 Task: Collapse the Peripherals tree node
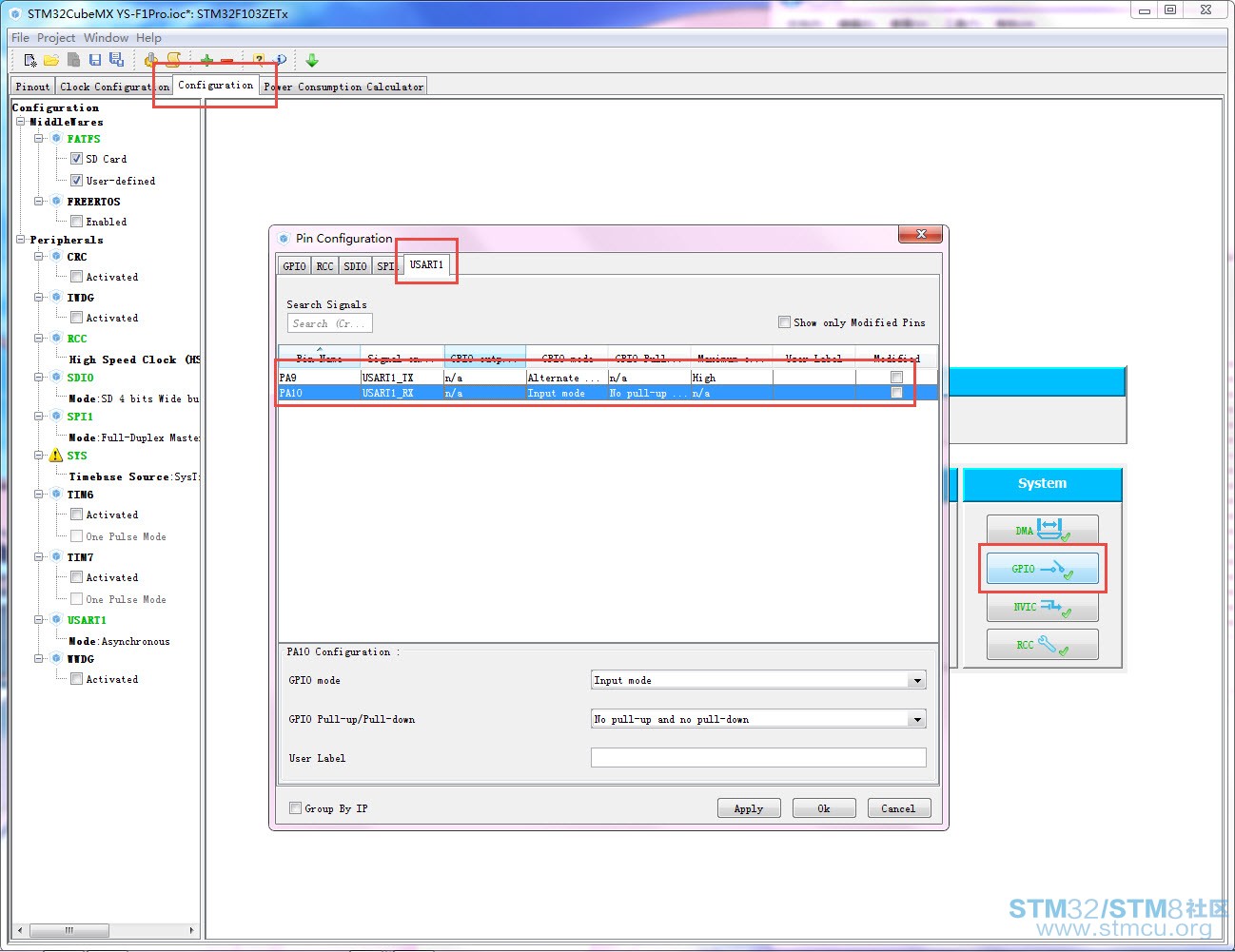point(20,240)
